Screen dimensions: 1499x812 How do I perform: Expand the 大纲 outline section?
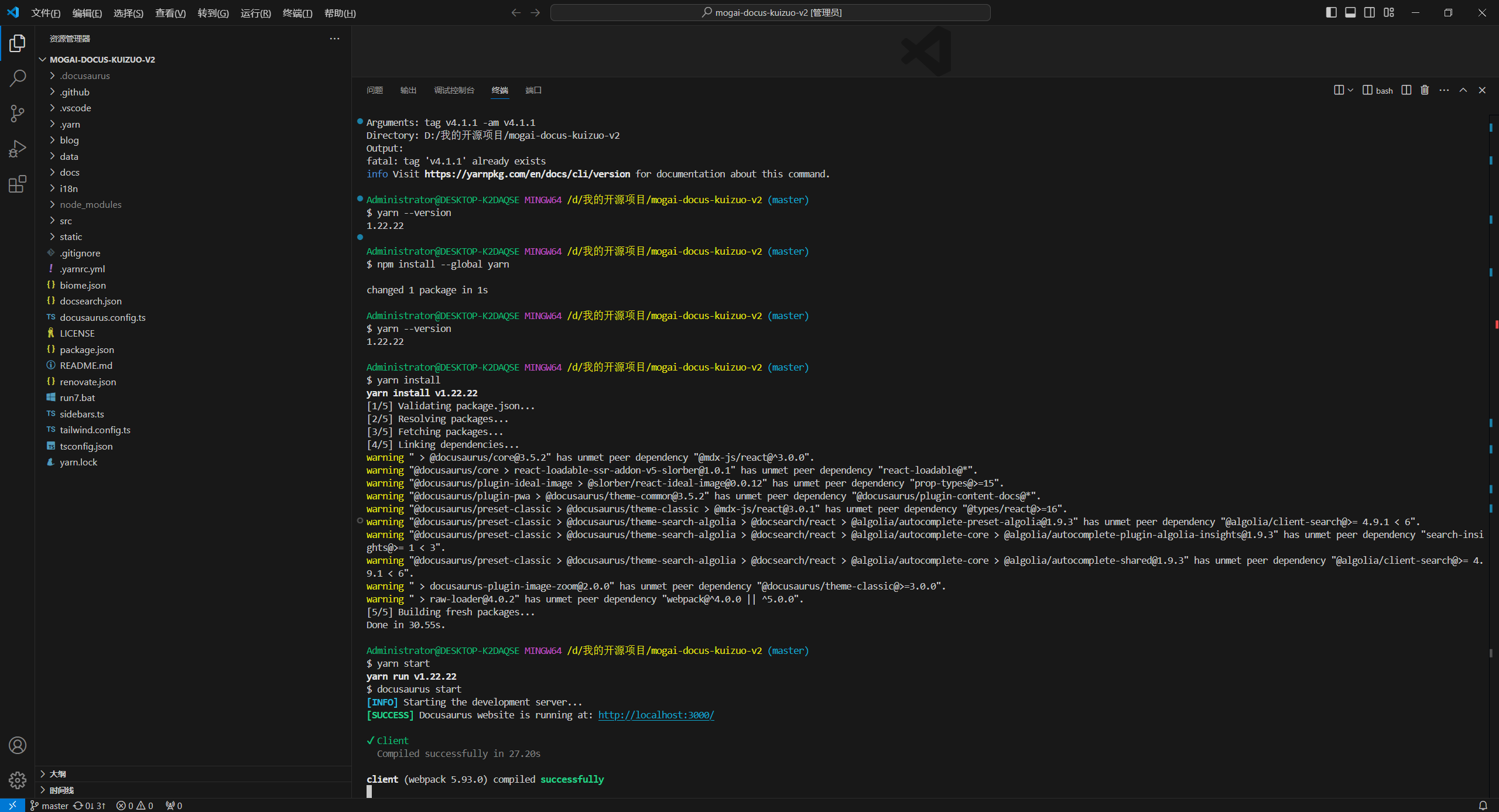[x=193, y=774]
